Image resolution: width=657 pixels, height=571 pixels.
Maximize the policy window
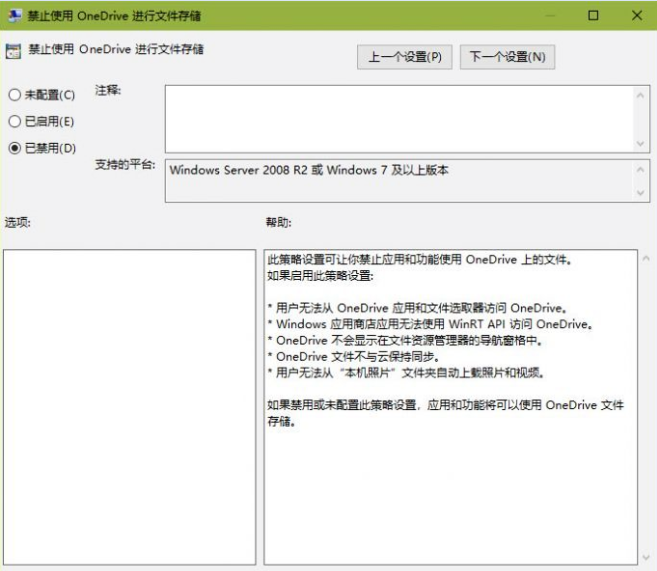click(593, 16)
